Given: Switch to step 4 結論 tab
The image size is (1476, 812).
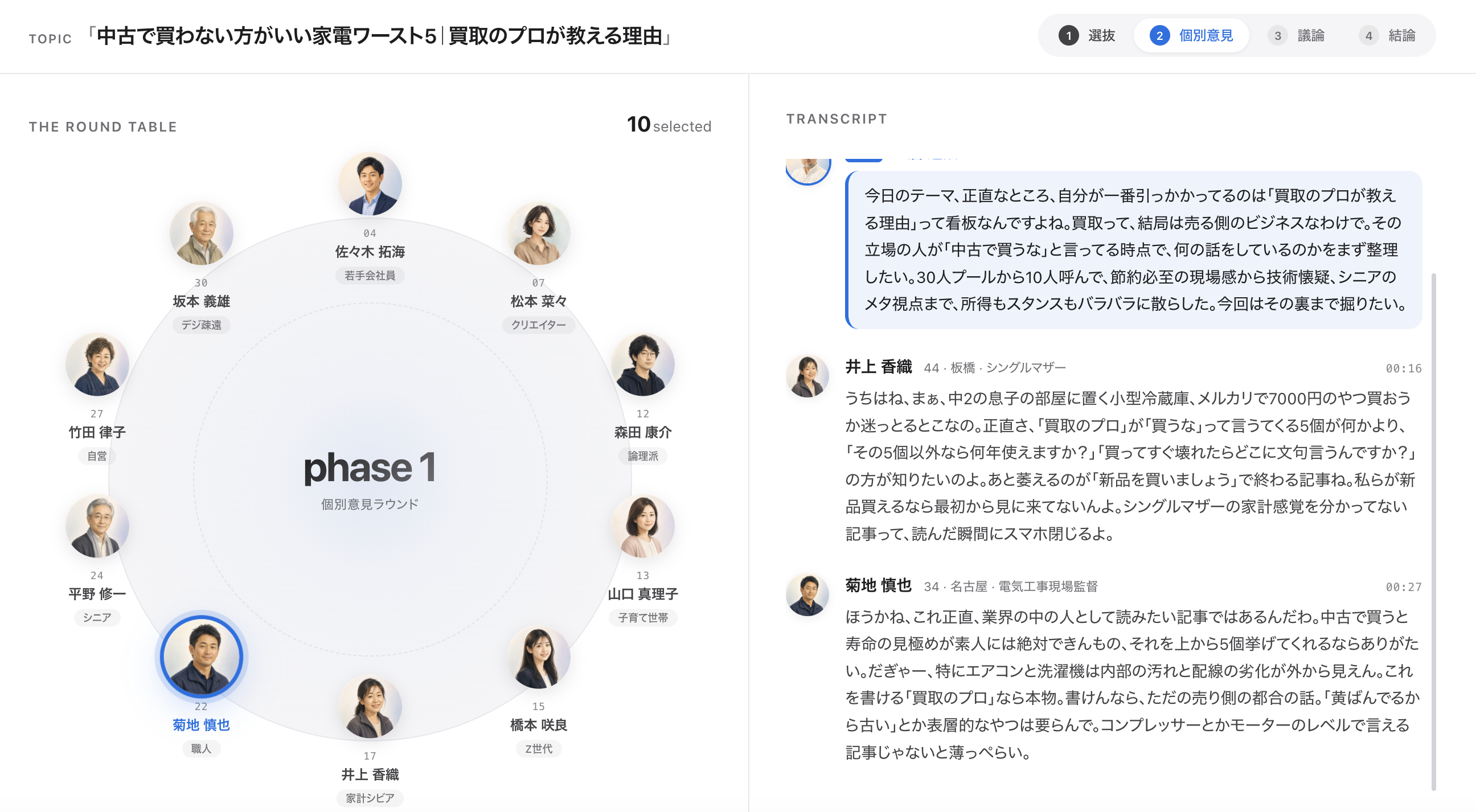Looking at the screenshot, I should pyautogui.click(x=1387, y=35).
